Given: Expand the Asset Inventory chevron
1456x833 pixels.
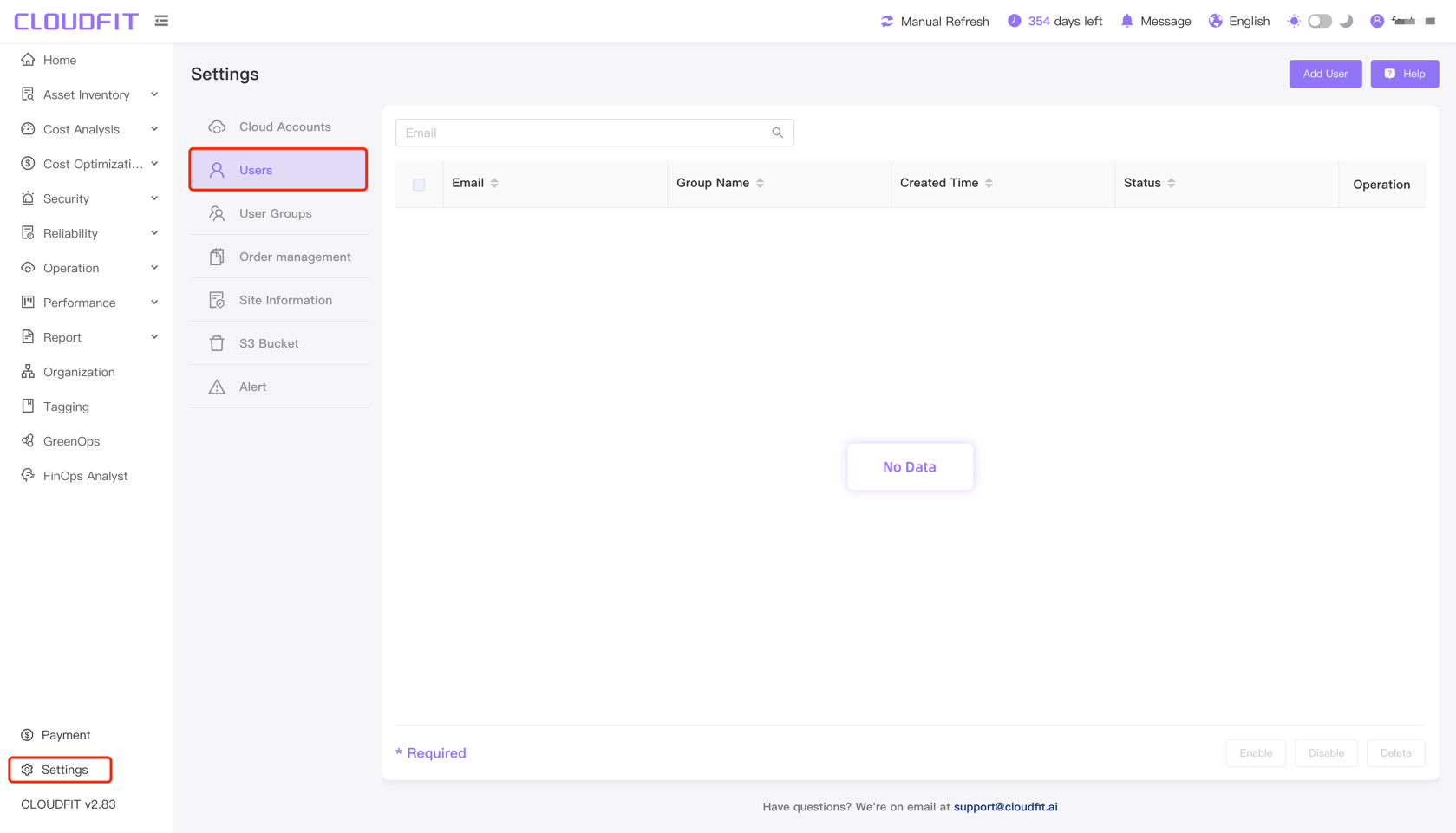Looking at the screenshot, I should pos(154,94).
